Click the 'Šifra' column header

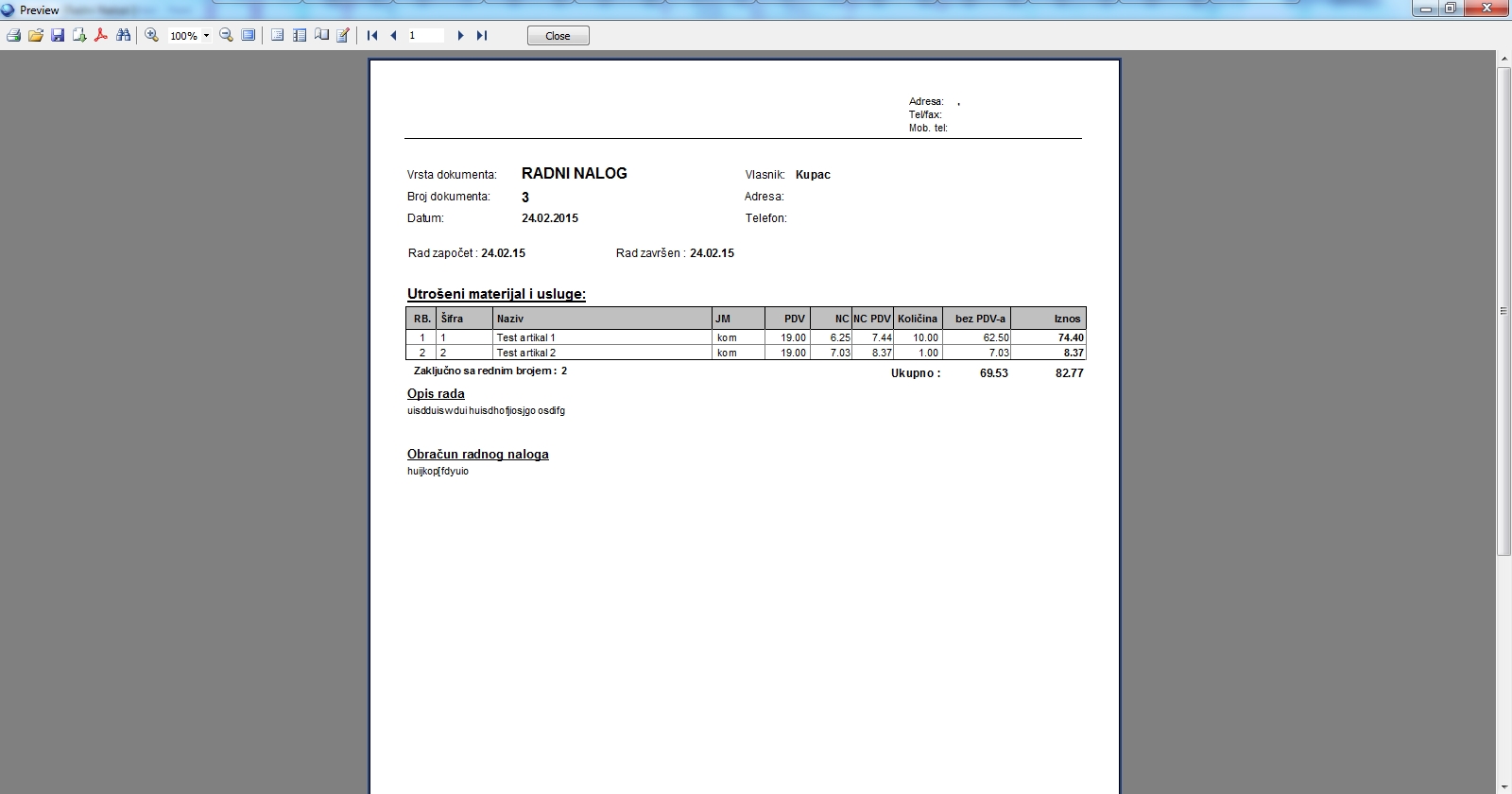465,319
